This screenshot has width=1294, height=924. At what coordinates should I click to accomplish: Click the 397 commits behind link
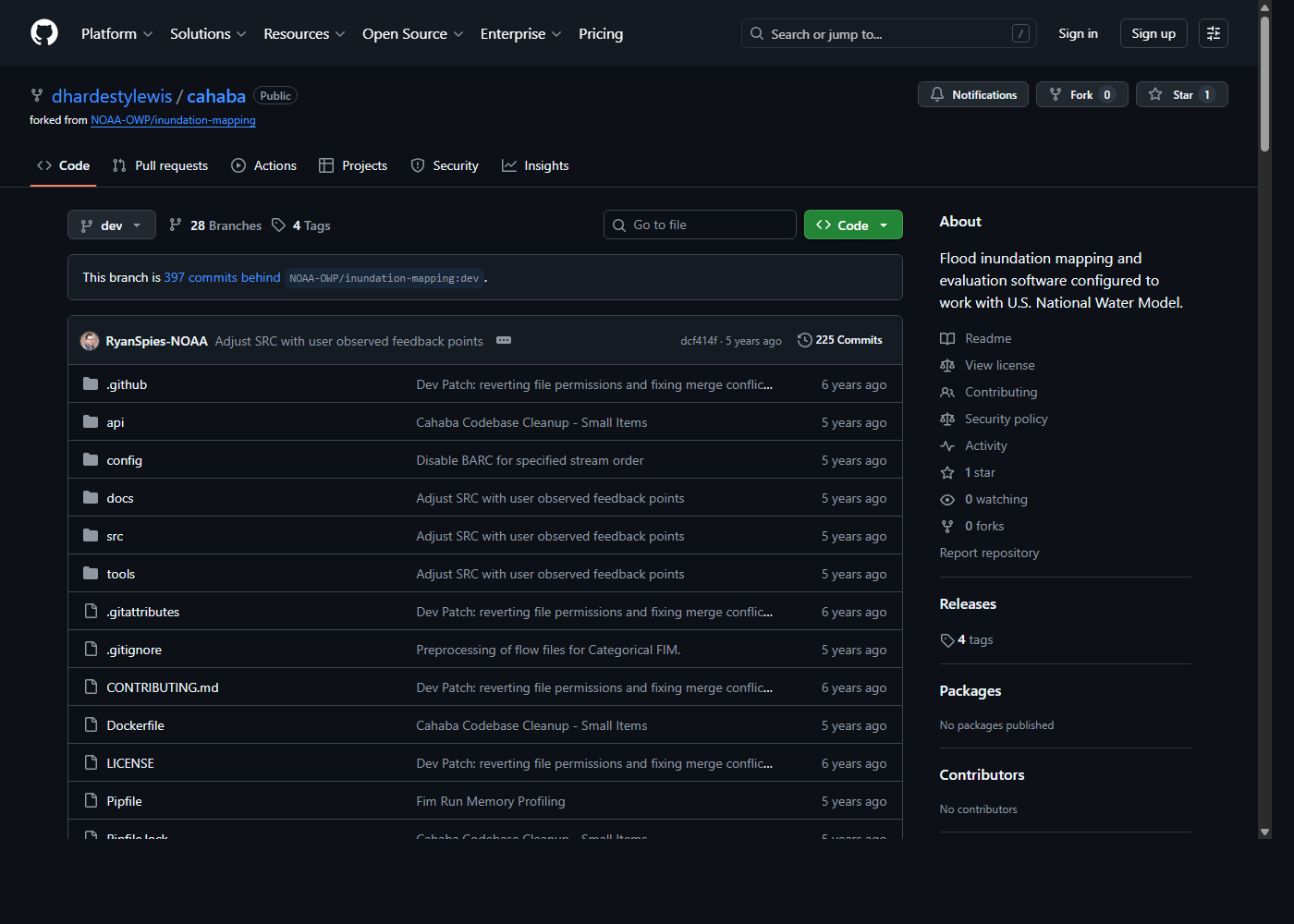221,277
